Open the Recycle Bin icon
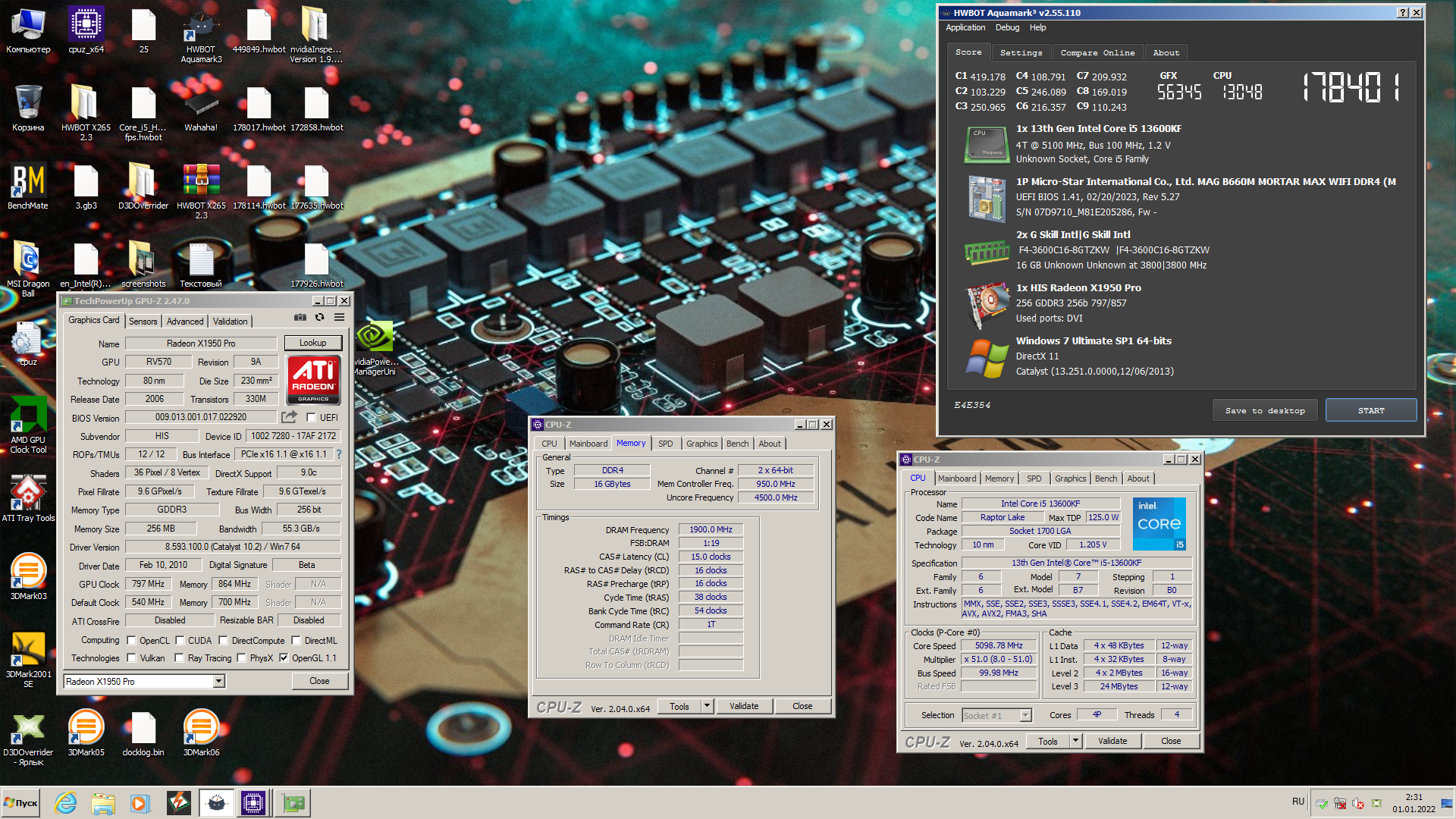 28,108
